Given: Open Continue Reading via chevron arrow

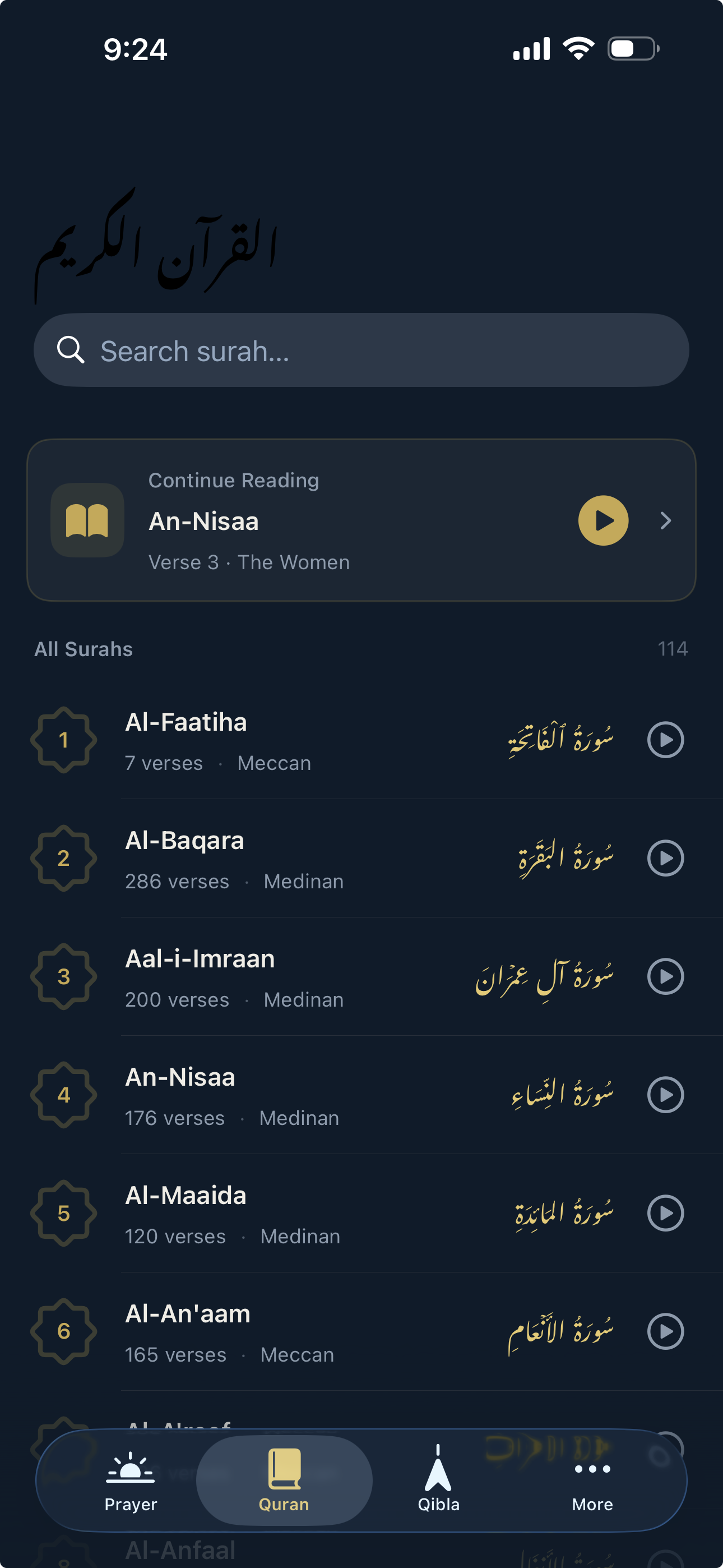Looking at the screenshot, I should (x=666, y=520).
